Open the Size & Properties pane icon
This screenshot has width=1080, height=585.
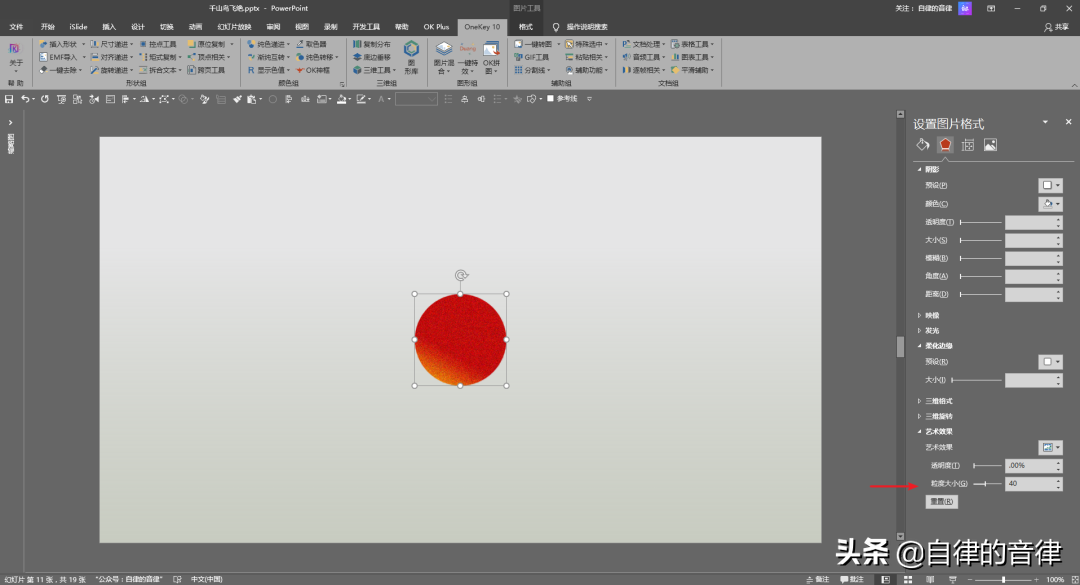[968, 145]
